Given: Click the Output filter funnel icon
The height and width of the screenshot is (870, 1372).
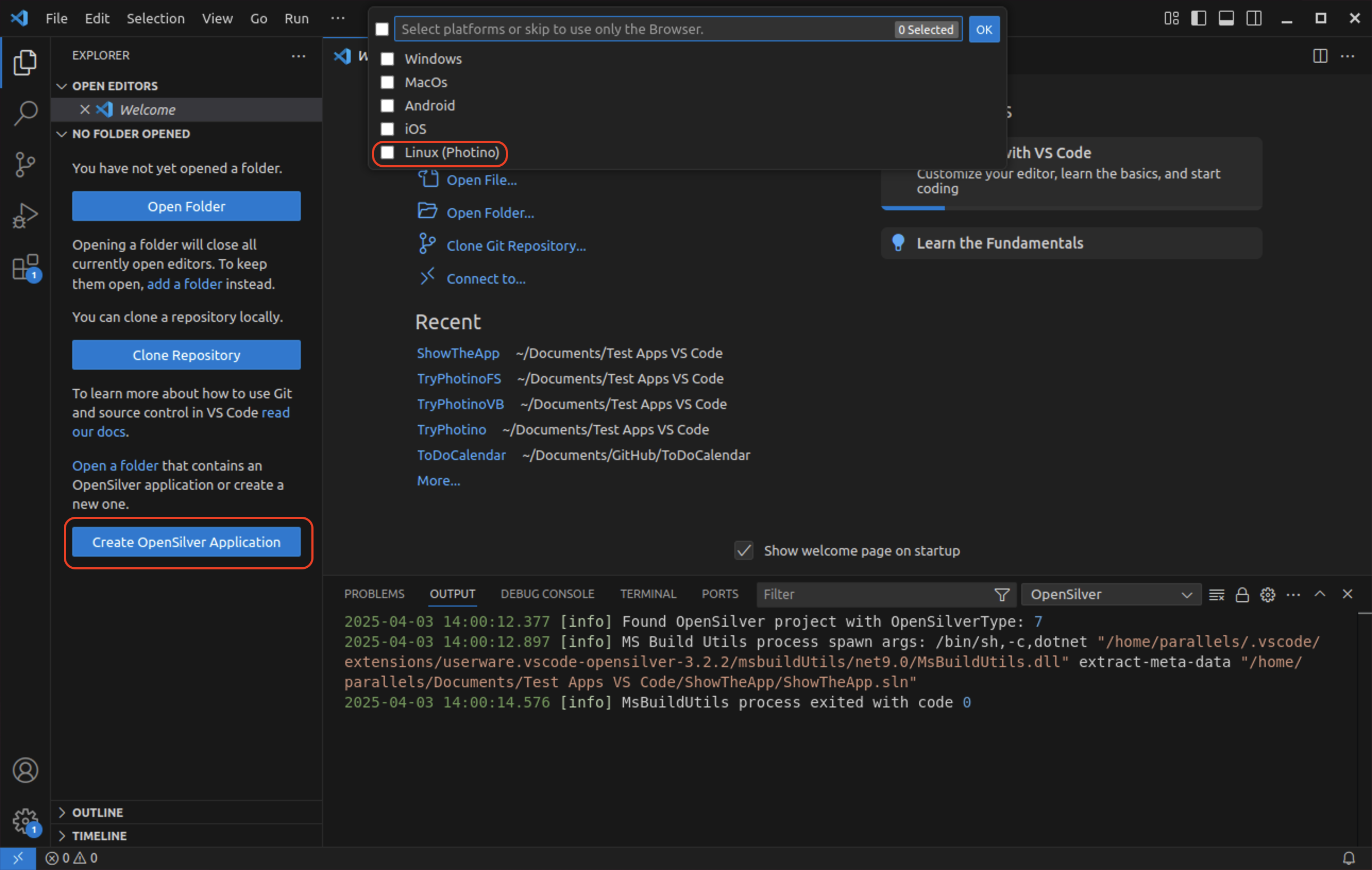Looking at the screenshot, I should pos(1002,594).
